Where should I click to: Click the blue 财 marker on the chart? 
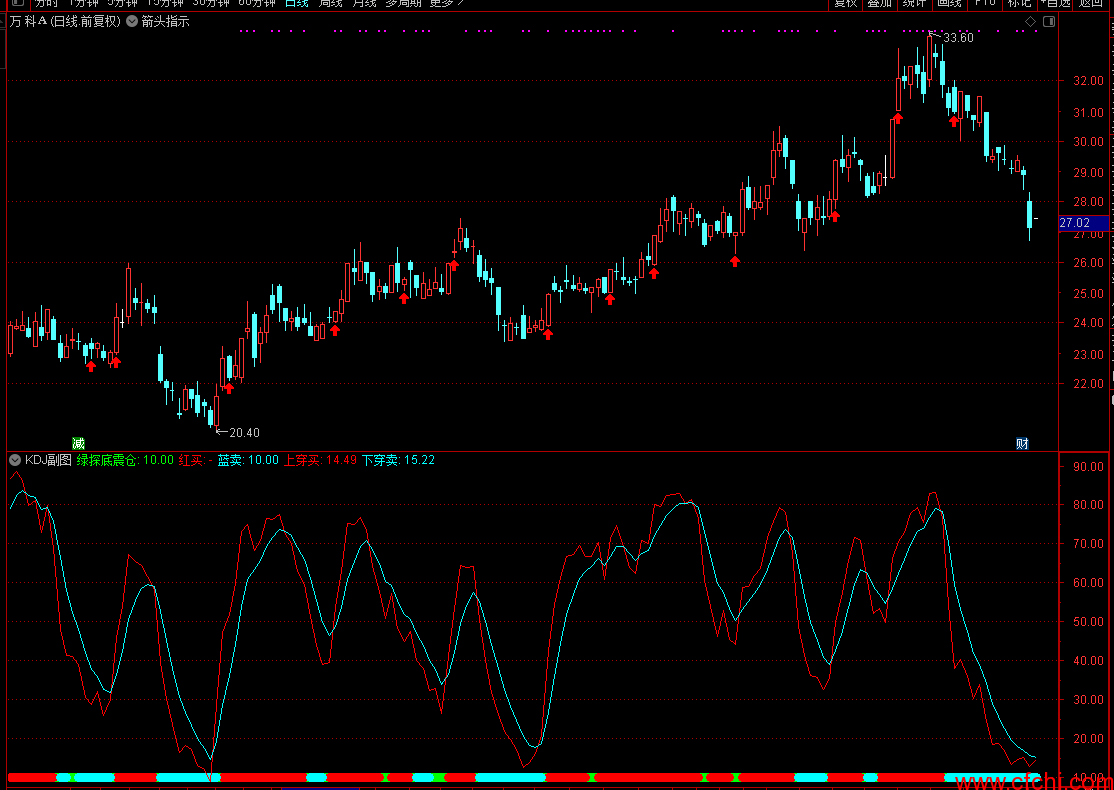(x=1022, y=443)
